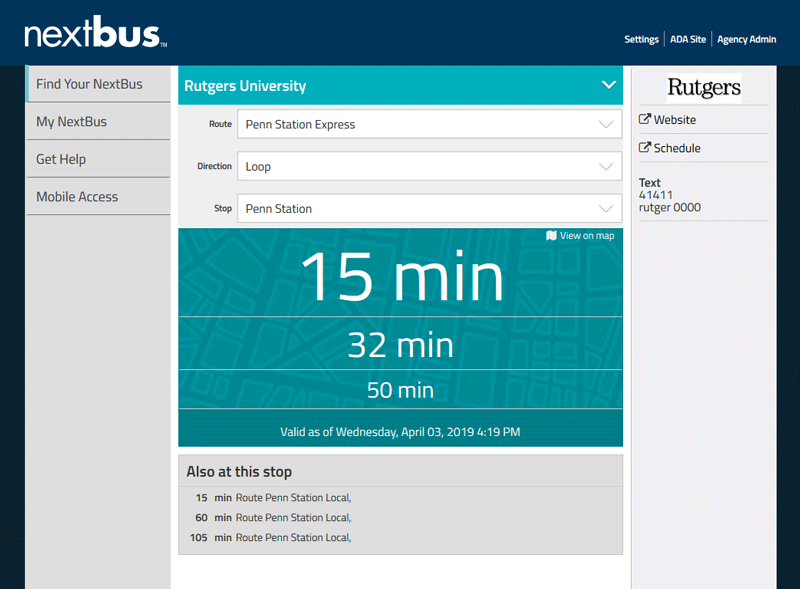800x589 pixels.
Task: Open the Stop dropdown showing Penn Station
Action: [x=430, y=208]
